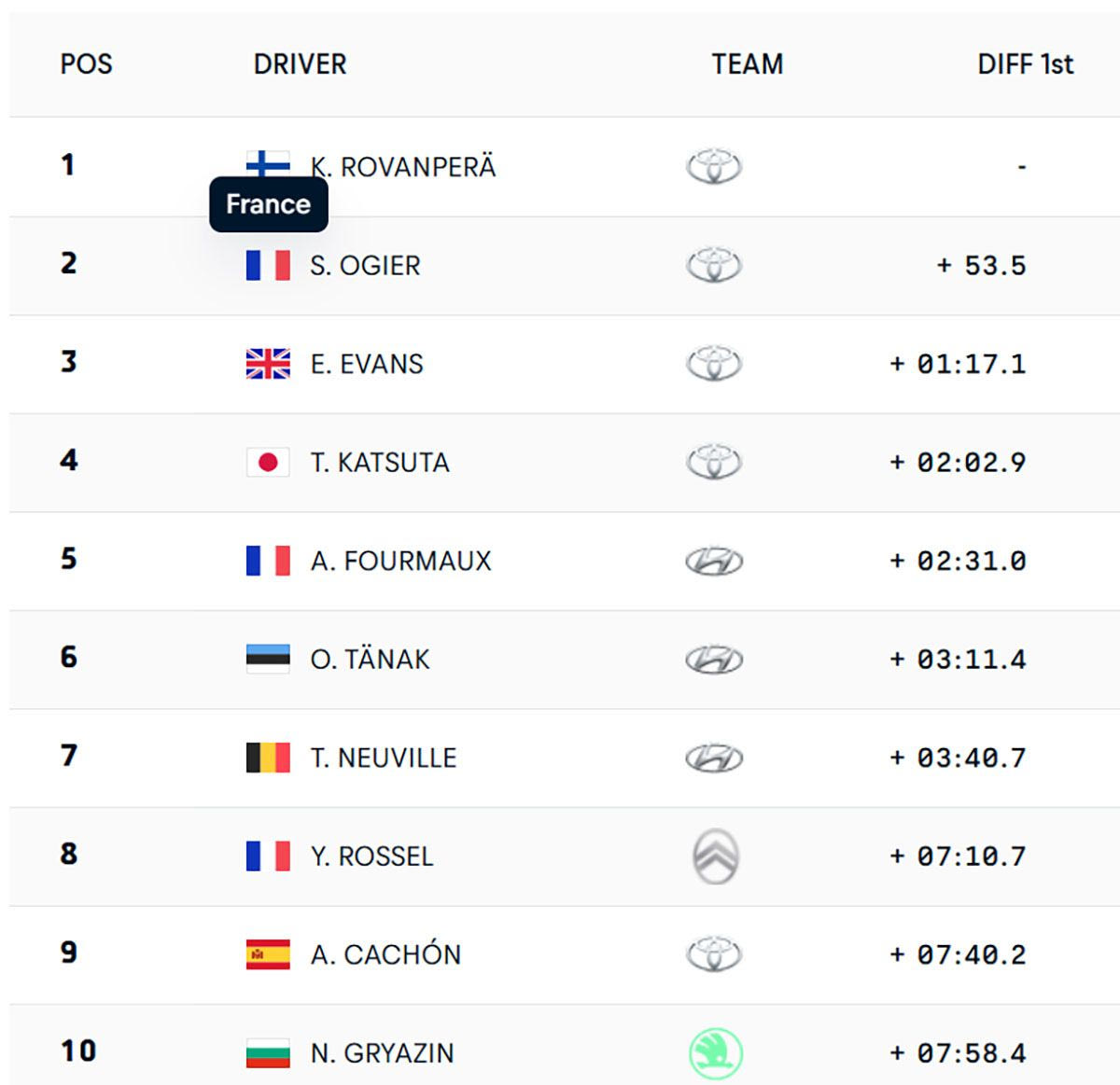Click the UK flag beside E. Evans

coord(268,364)
